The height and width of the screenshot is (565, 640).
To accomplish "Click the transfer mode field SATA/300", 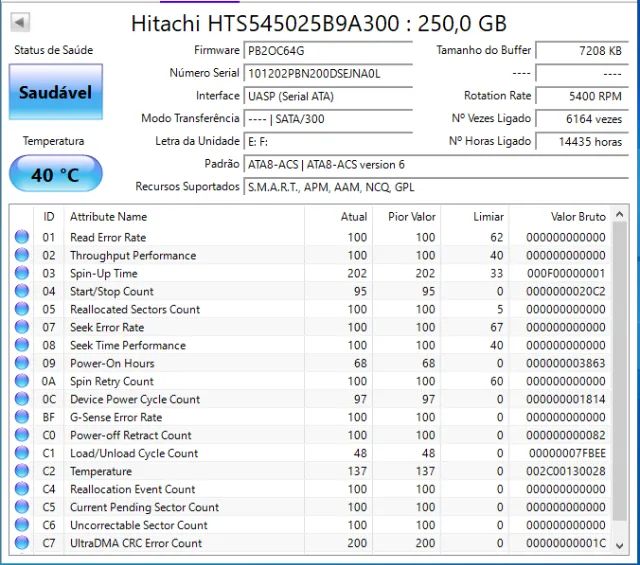I will (x=328, y=119).
